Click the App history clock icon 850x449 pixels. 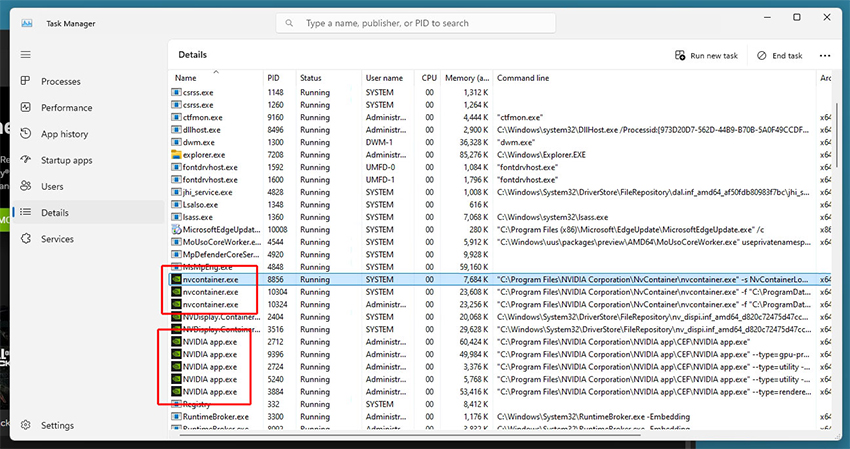(x=25, y=133)
